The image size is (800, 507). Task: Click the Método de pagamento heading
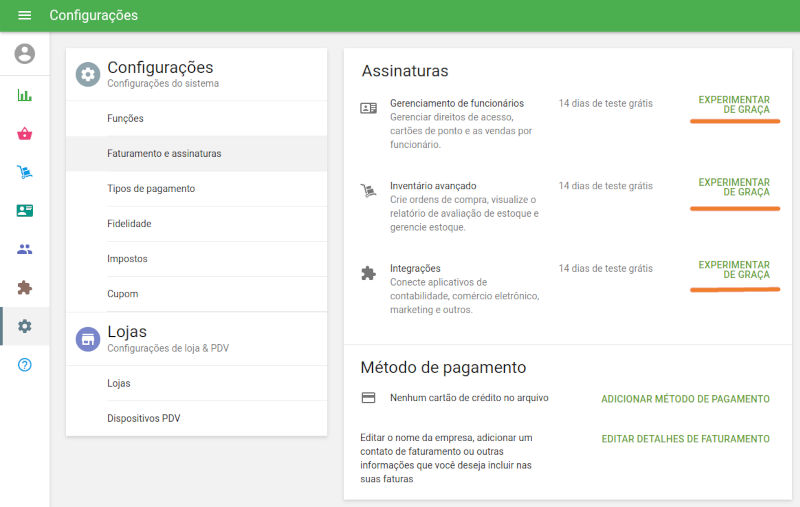(443, 367)
